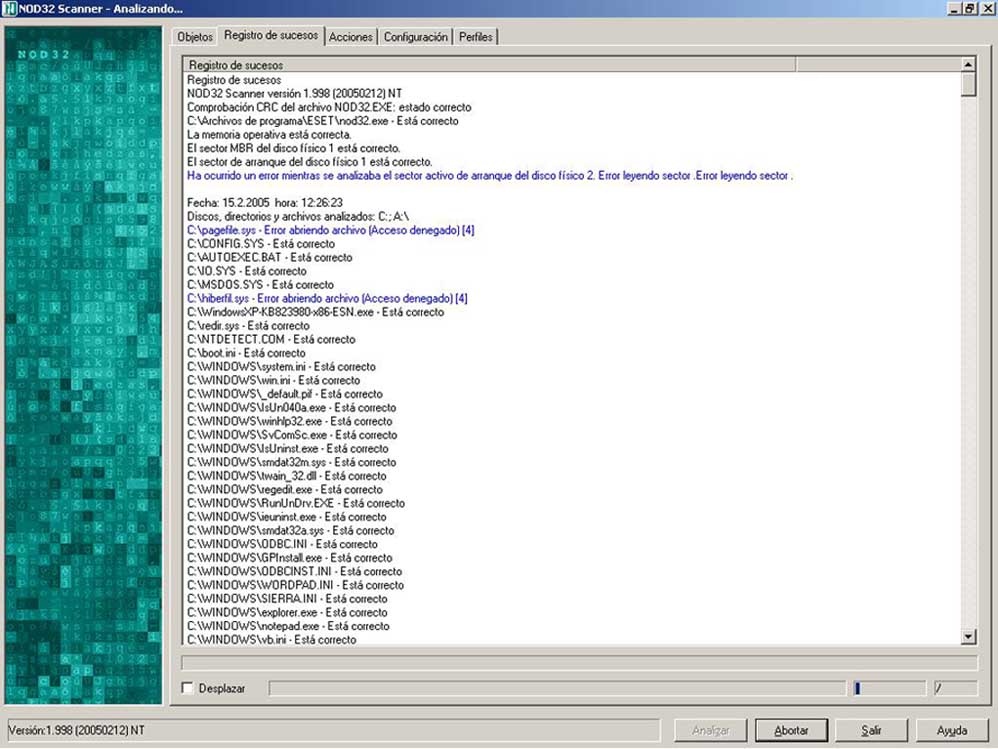Viewport: 998px width, 749px height.
Task: Click the log scrollbar up arrow
Action: 968,64
